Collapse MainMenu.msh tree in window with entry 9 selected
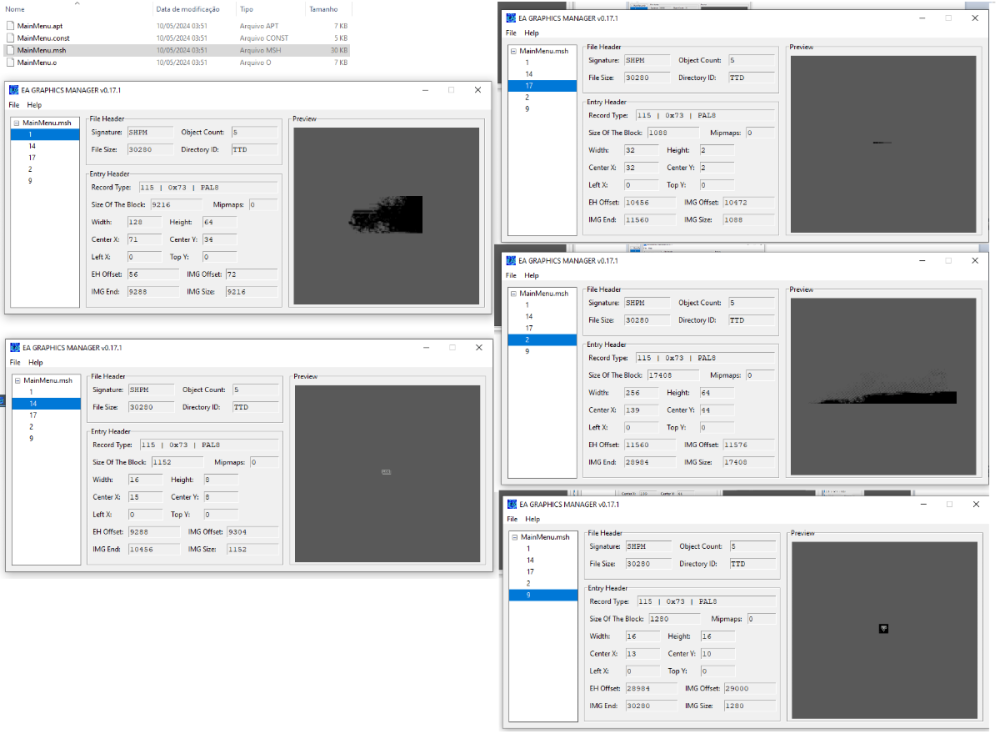The height and width of the screenshot is (739, 1000). (513, 538)
